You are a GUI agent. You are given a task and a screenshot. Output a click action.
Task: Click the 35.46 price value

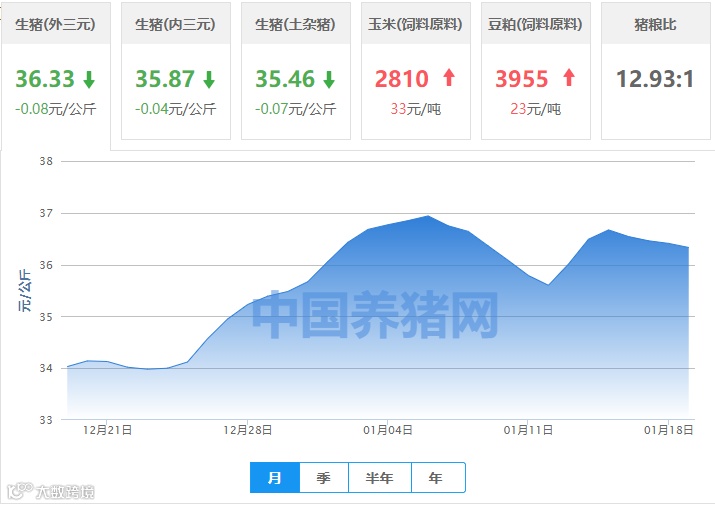pyautogui.click(x=285, y=79)
